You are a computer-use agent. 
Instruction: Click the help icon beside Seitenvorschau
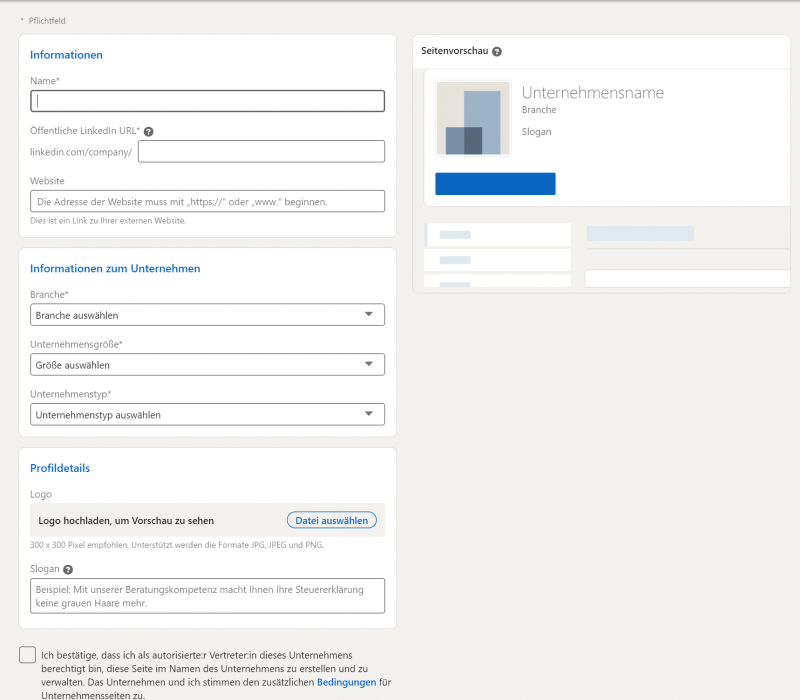click(x=497, y=52)
